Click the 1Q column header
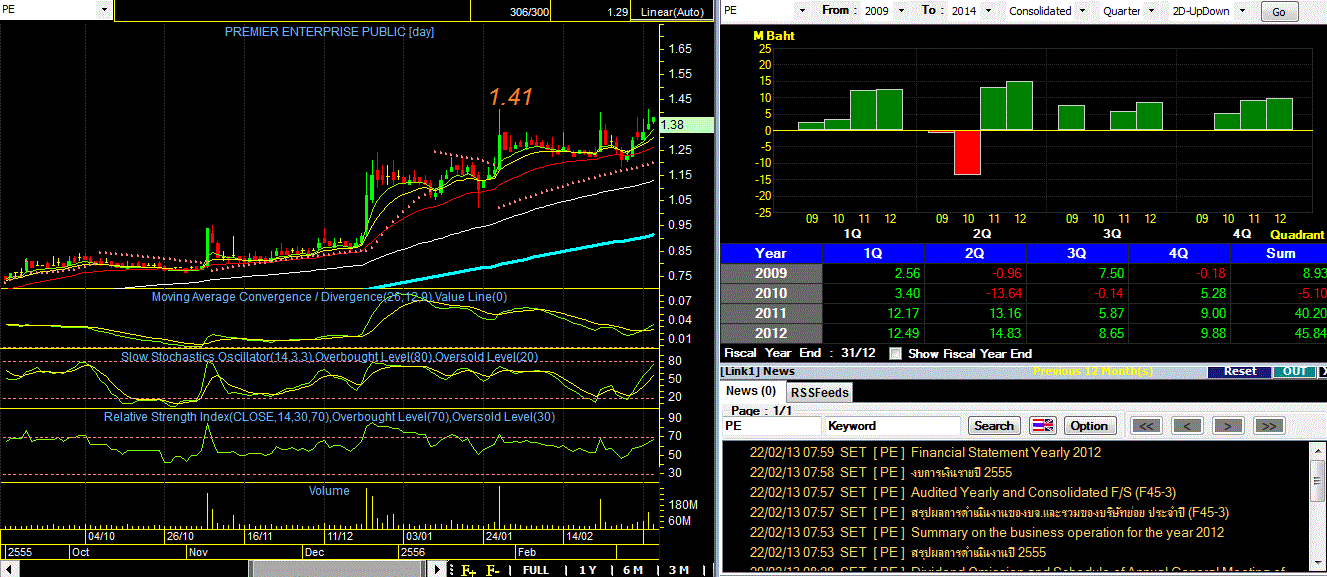 tap(873, 253)
